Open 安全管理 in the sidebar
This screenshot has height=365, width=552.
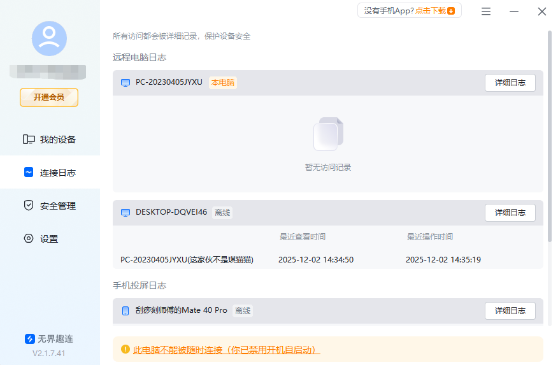tap(50, 206)
